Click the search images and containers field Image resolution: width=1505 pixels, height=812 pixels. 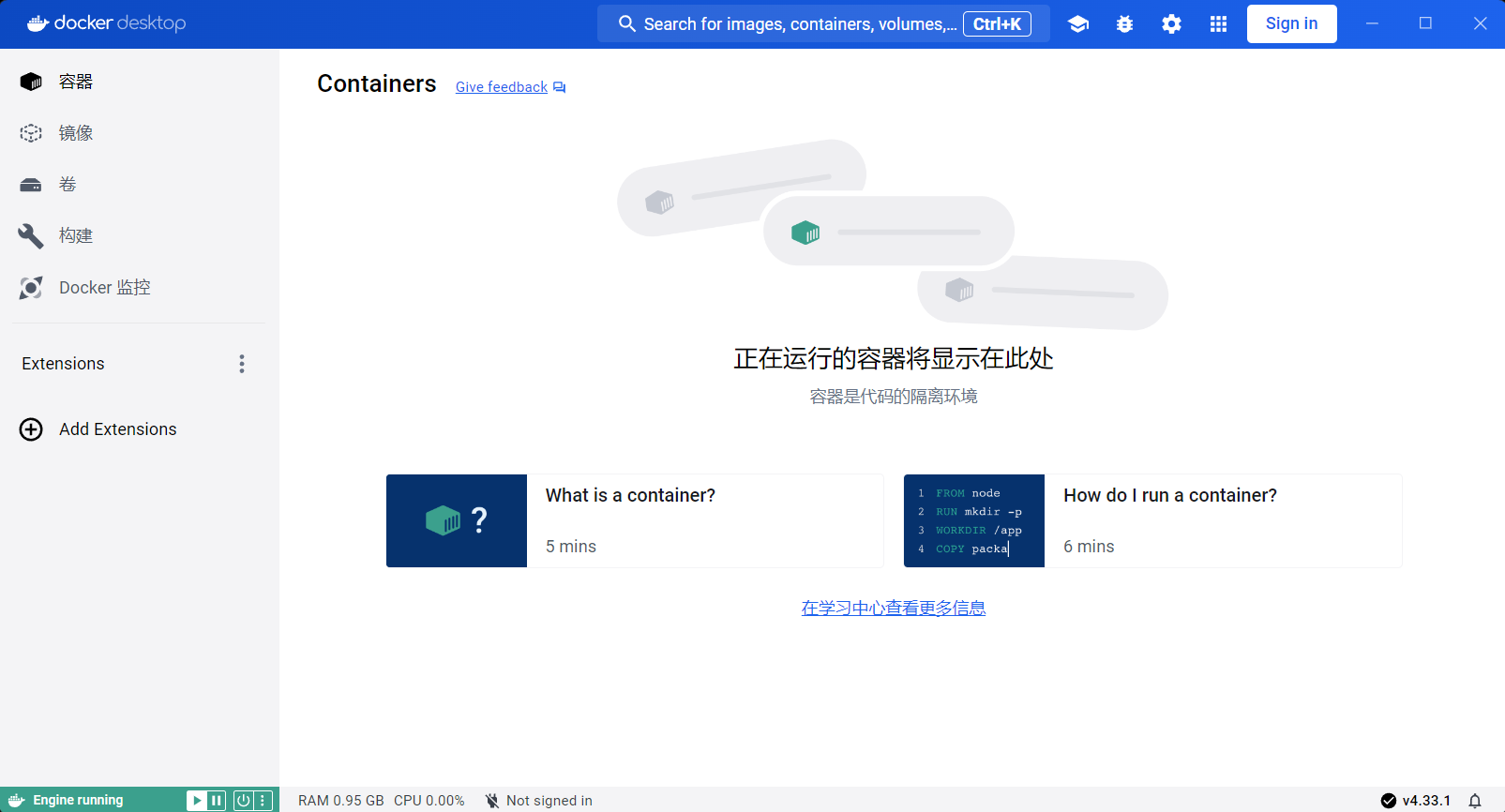click(x=797, y=24)
